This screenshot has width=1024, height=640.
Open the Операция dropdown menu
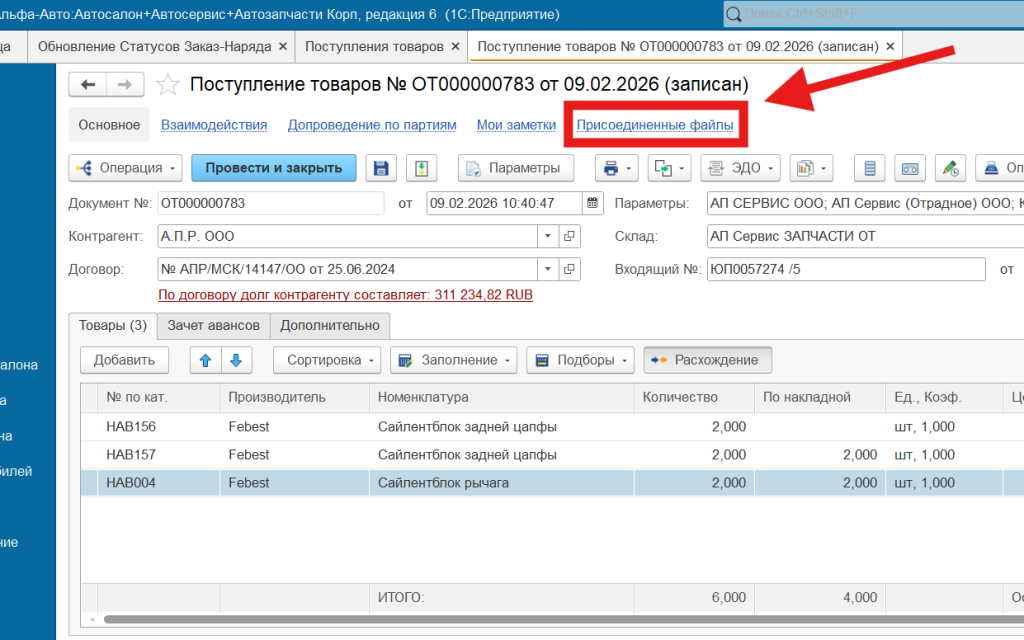point(125,168)
